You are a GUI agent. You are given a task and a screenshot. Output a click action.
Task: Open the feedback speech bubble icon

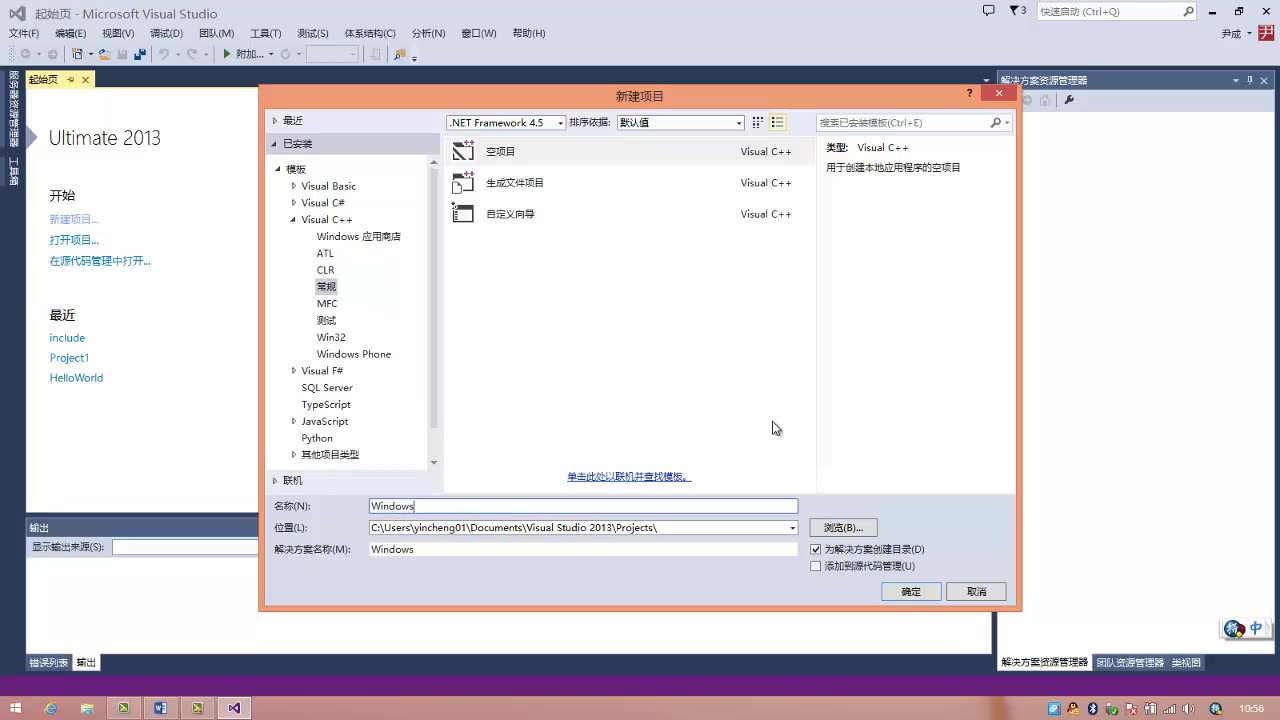988,11
